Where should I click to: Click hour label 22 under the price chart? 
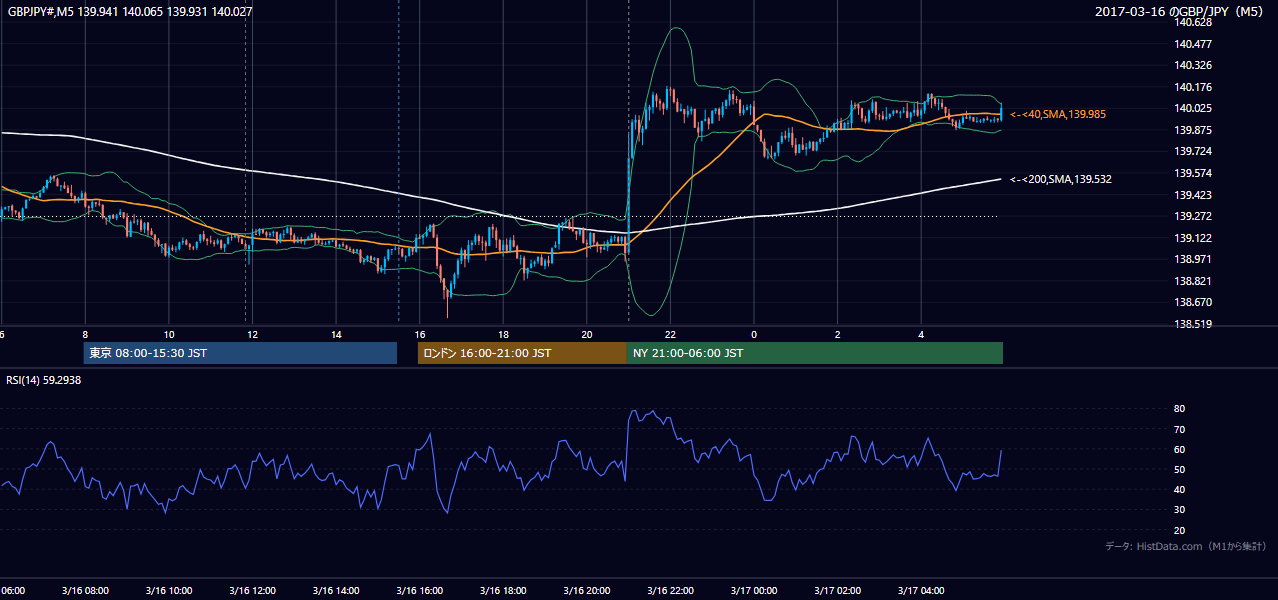[x=670, y=334]
